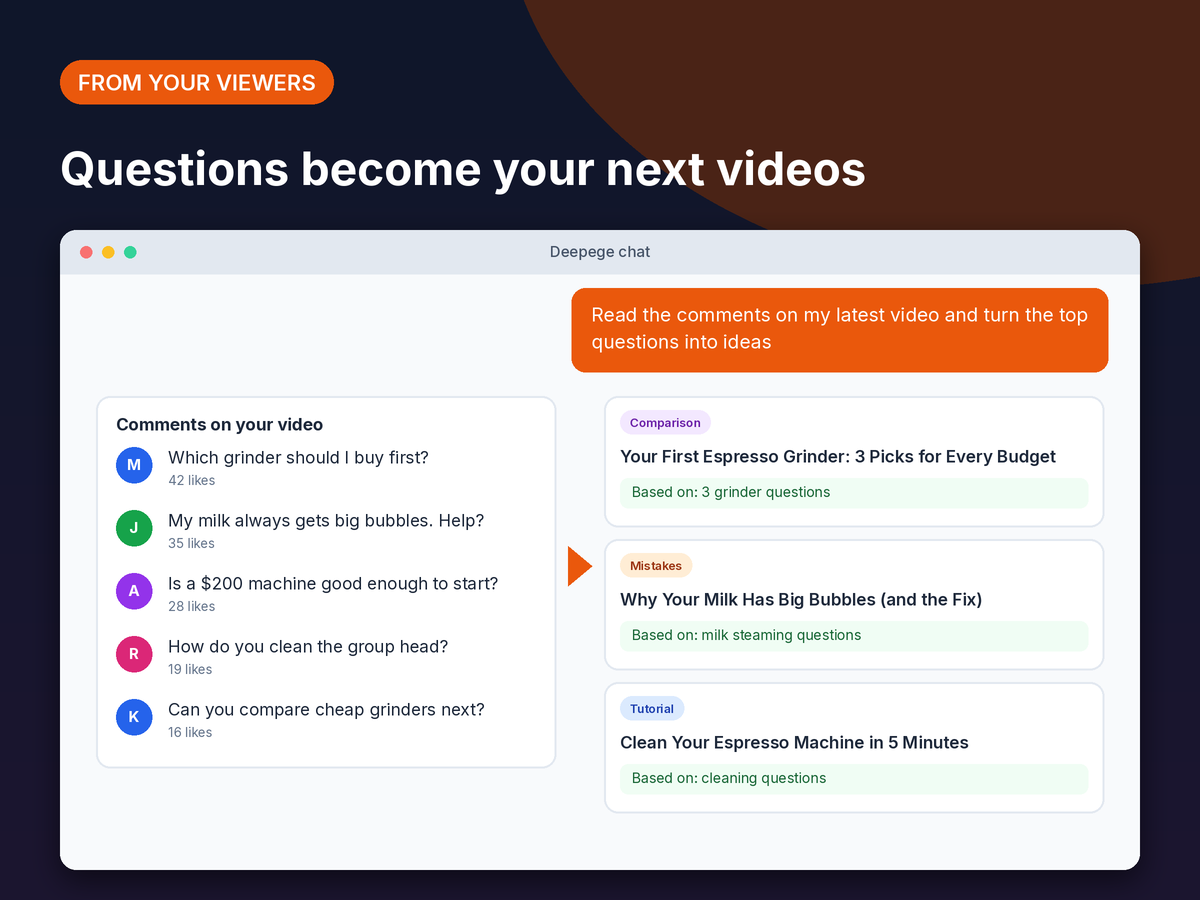Click 'Based on: 3 grinder questions' label

tap(854, 492)
